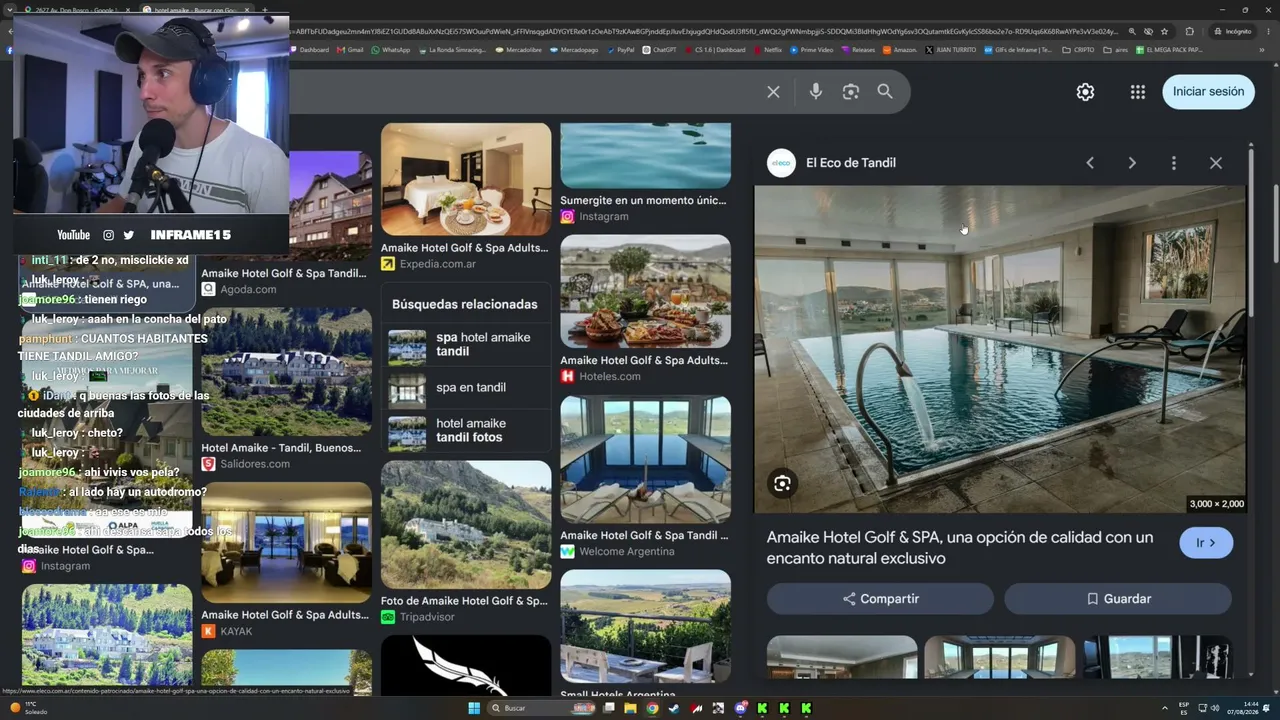
Task: Open the Expedia.com.ar hotel bedroom image
Action: (466, 180)
